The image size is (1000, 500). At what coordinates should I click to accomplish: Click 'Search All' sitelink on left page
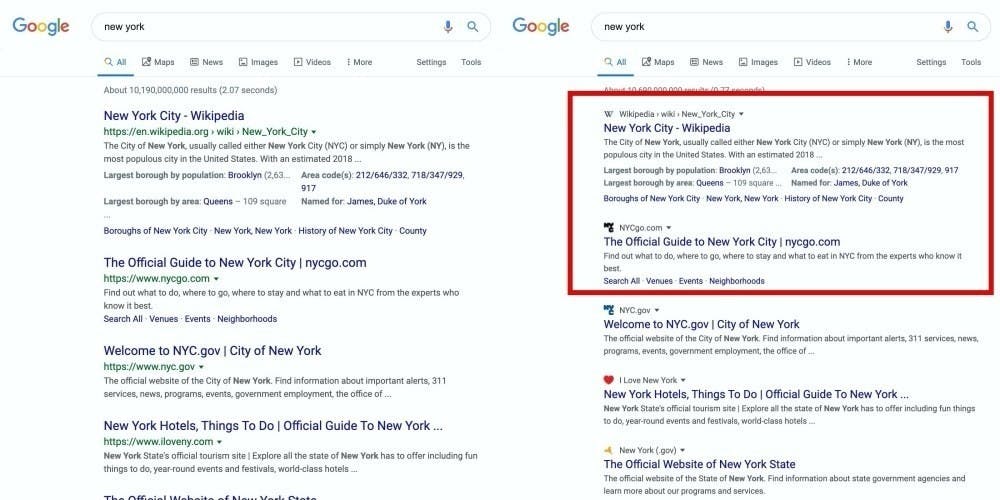[123, 319]
